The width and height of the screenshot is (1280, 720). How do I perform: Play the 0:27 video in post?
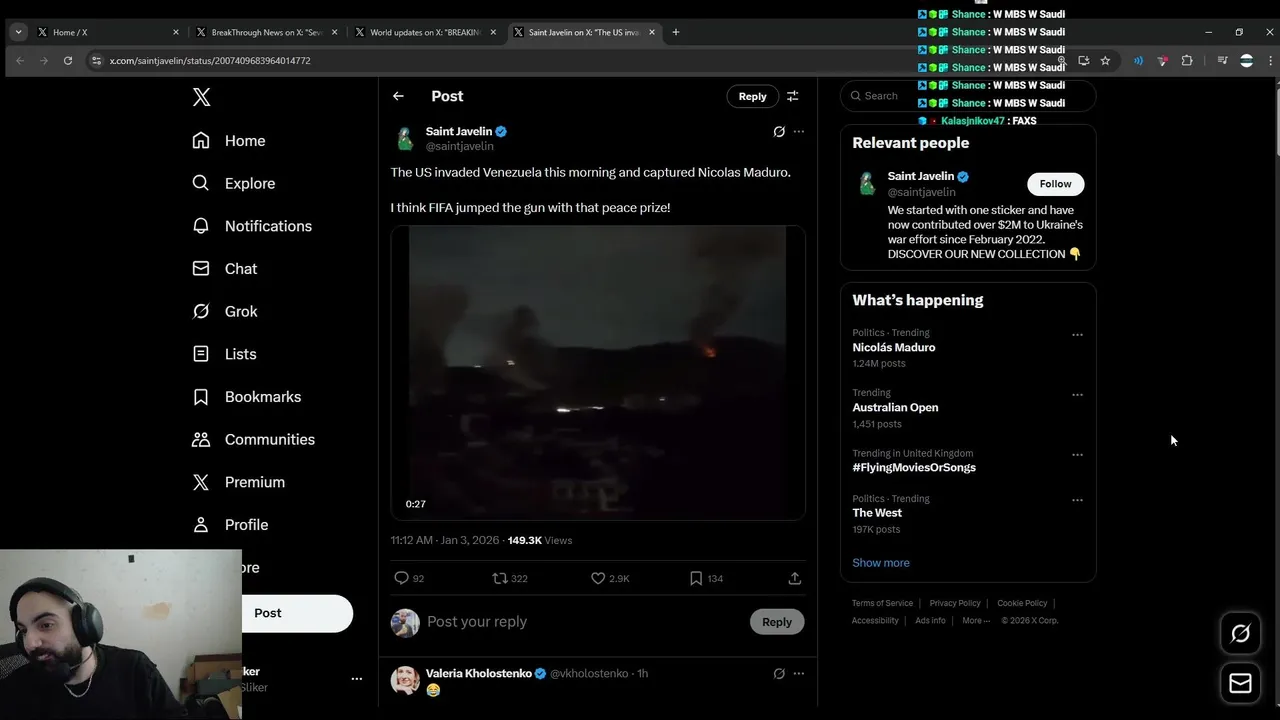[598, 372]
